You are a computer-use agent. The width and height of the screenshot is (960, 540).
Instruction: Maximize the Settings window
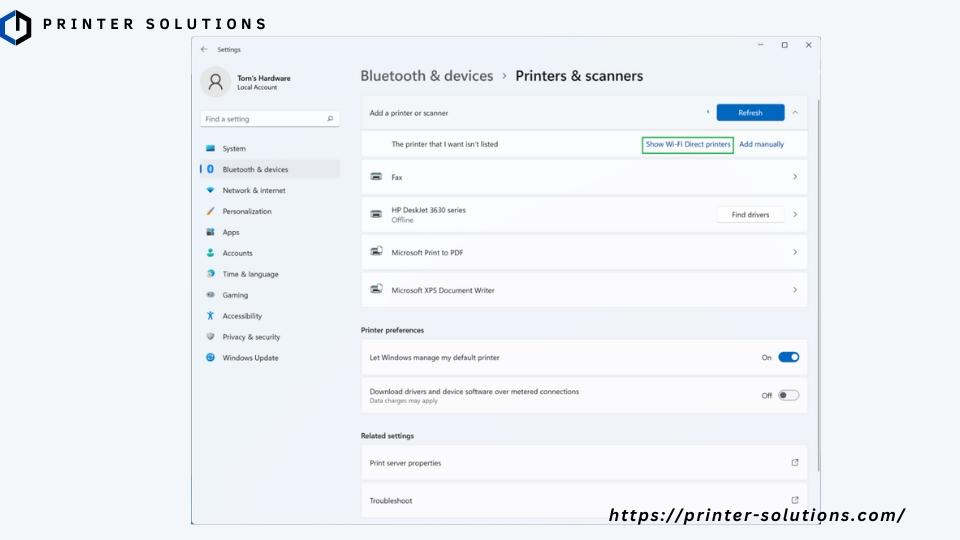784,45
